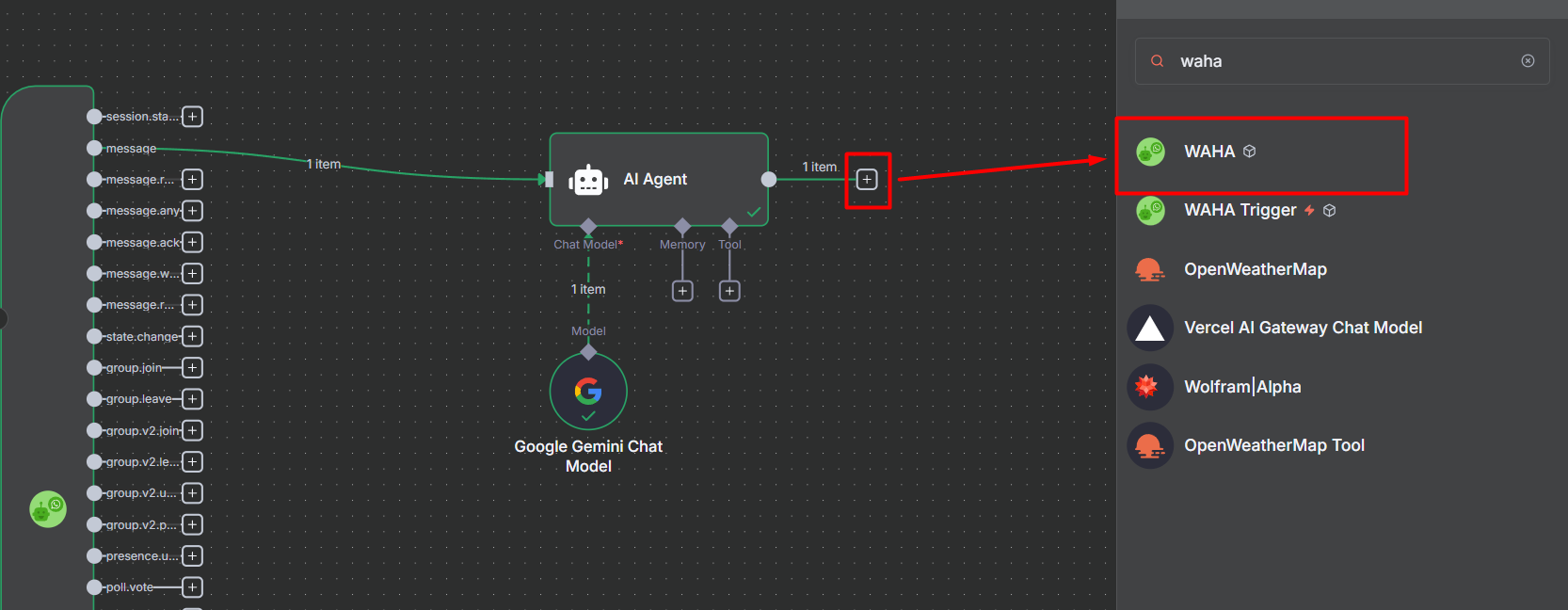Image resolution: width=1568 pixels, height=610 pixels.
Task: Add a Tool sub-node to AI Agent
Action: coord(729,291)
